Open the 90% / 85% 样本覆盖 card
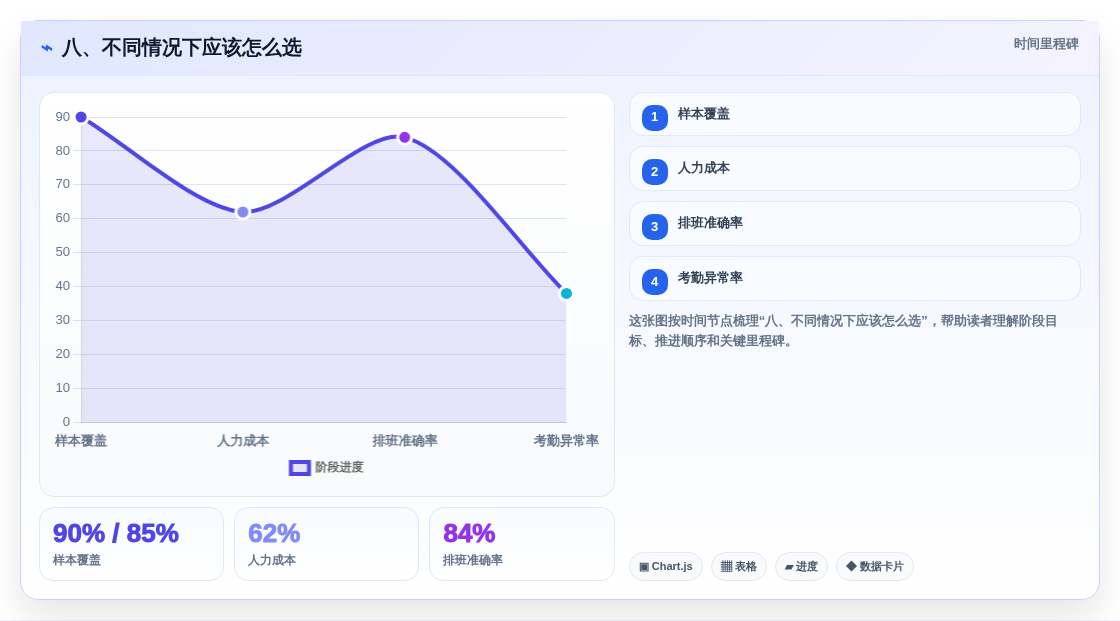The image size is (1120, 621). pos(131,544)
